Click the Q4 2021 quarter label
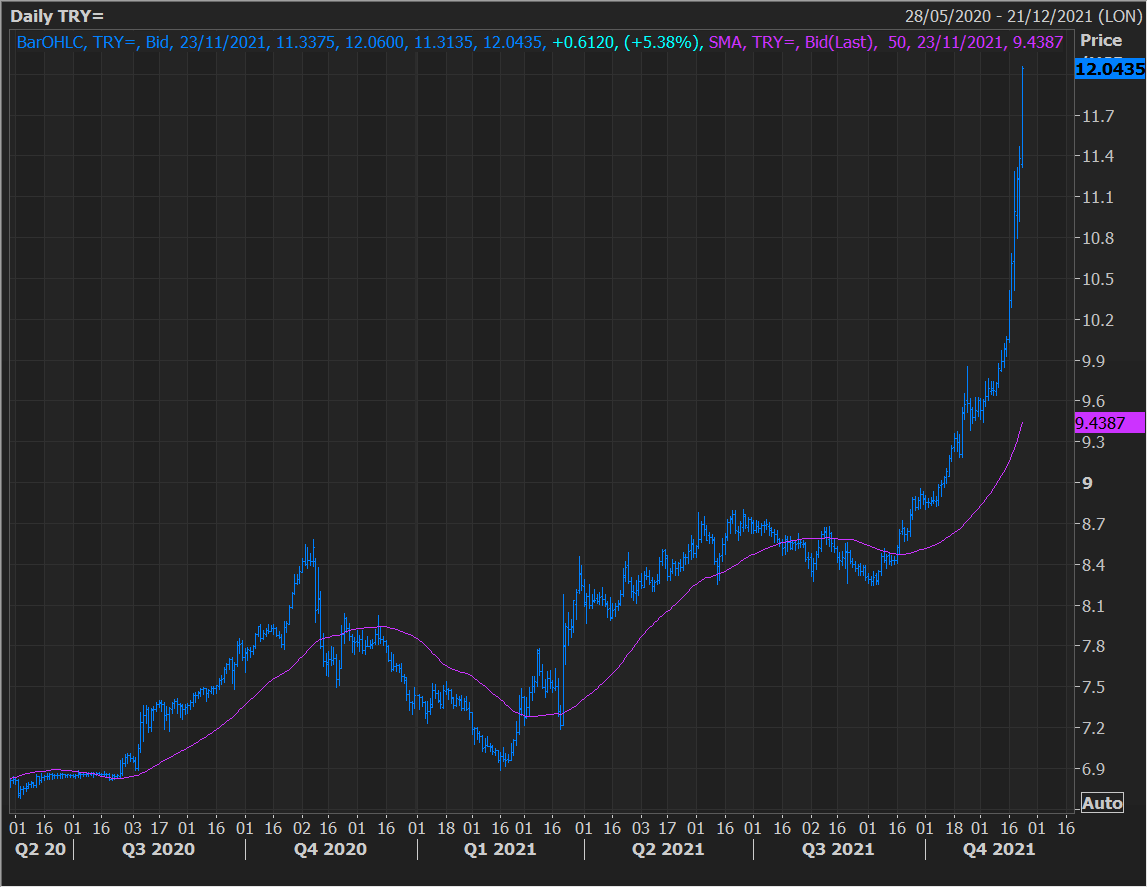Viewport: 1148px width, 888px height. pos(996,849)
